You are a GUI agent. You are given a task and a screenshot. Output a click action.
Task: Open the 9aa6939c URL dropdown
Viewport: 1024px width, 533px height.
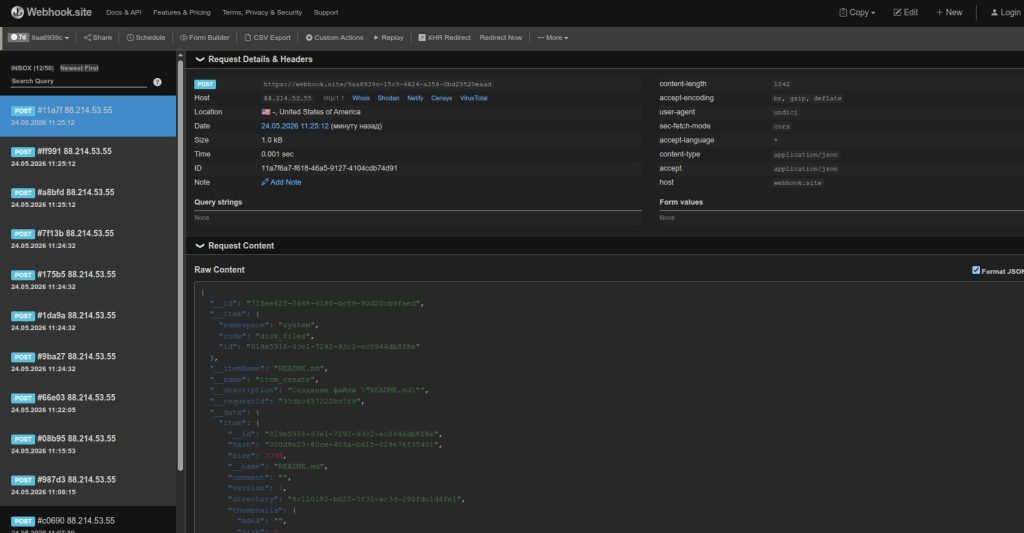pyautogui.click(x=39, y=38)
